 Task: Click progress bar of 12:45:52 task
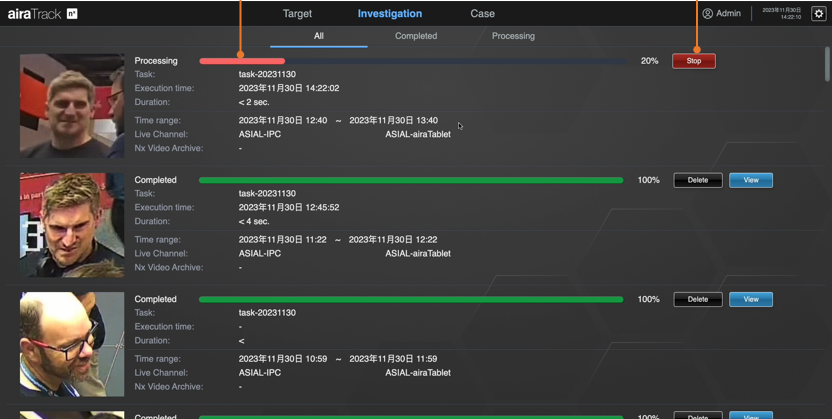[411, 180]
